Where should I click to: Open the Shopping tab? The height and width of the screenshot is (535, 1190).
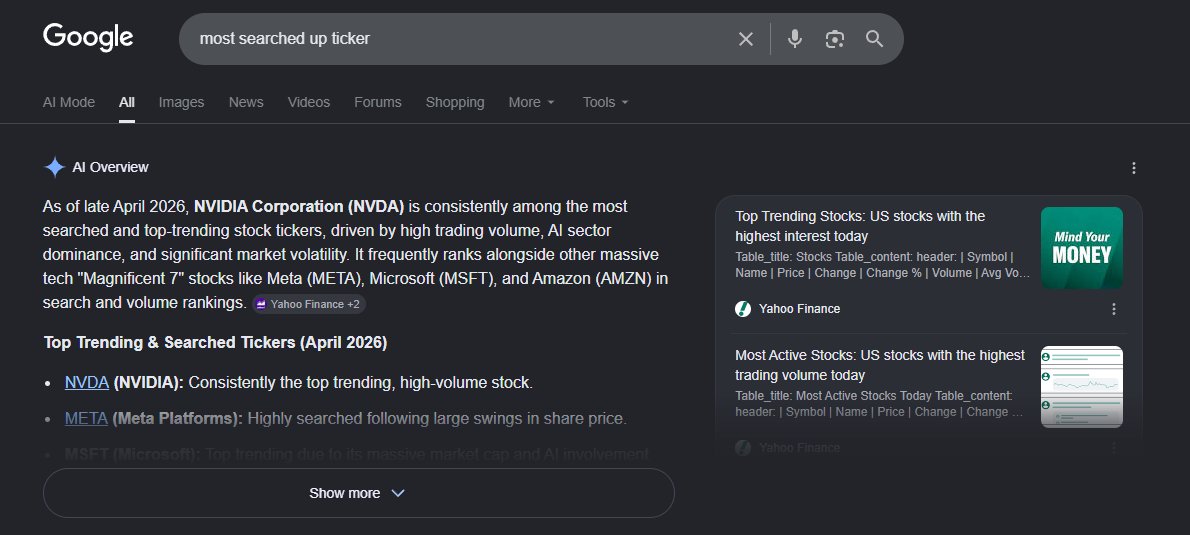click(x=455, y=102)
